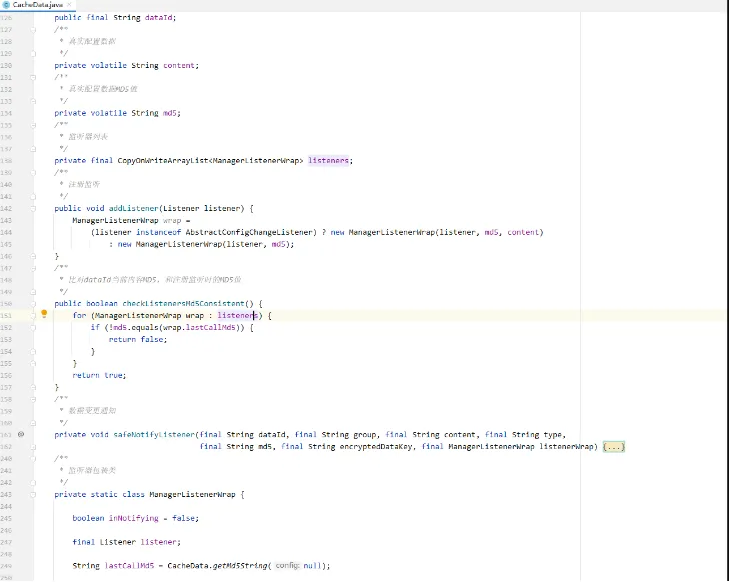Click 'final Listener listener;' on line 247
The image size is (729, 582).
coord(126,542)
